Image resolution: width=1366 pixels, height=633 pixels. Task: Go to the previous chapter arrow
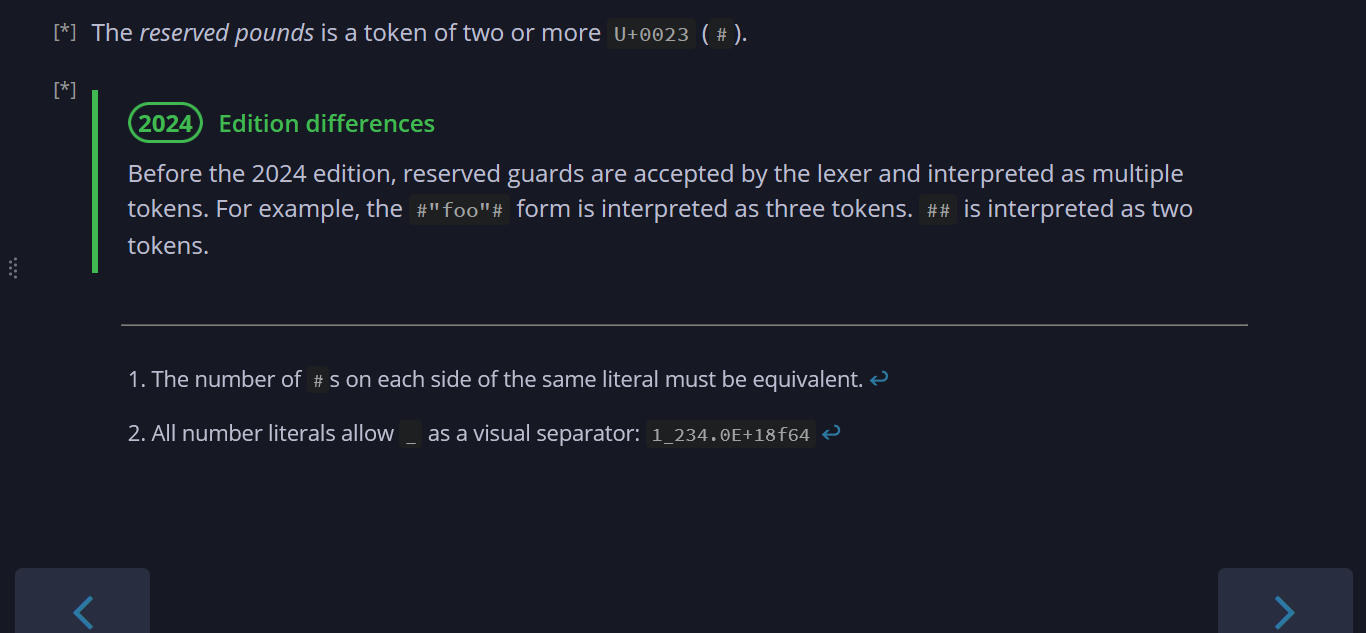[x=83, y=609]
